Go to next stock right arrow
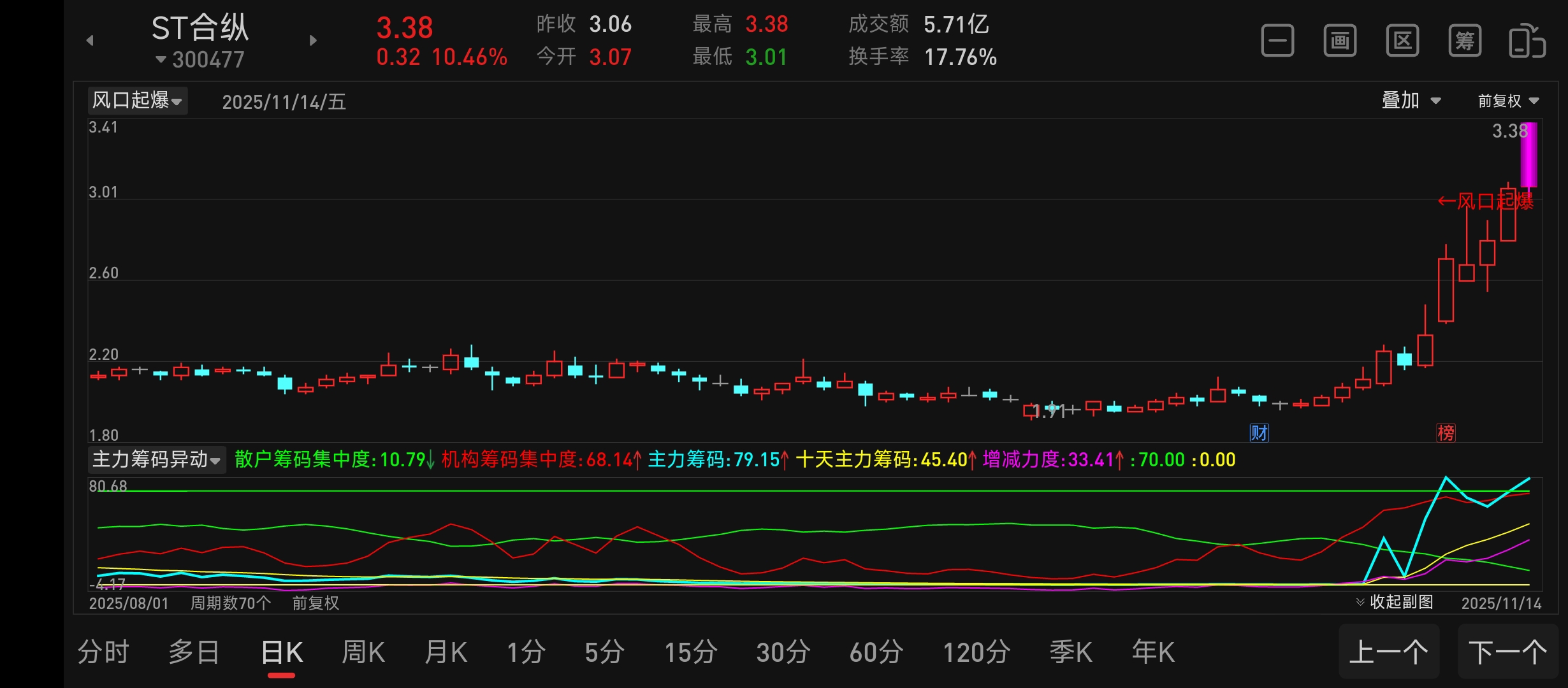The height and width of the screenshot is (688, 1568). 313,41
